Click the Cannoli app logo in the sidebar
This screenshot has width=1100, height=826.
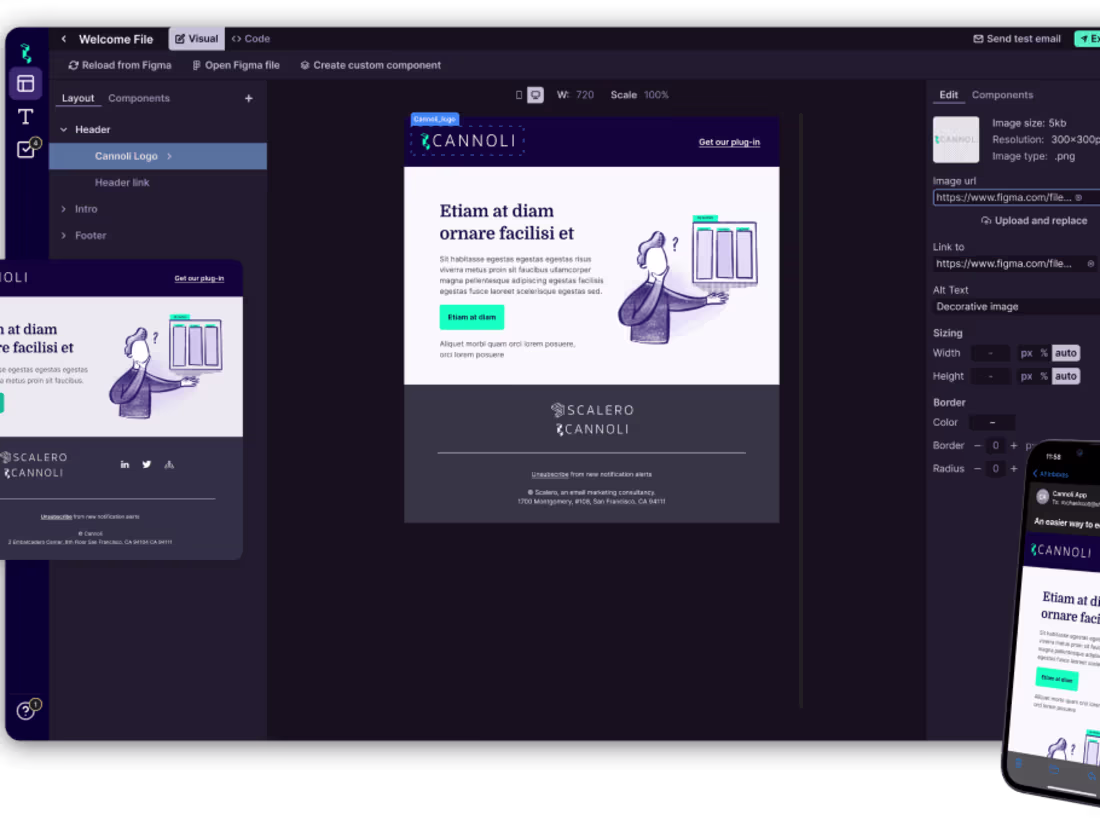pyautogui.click(x=26, y=53)
